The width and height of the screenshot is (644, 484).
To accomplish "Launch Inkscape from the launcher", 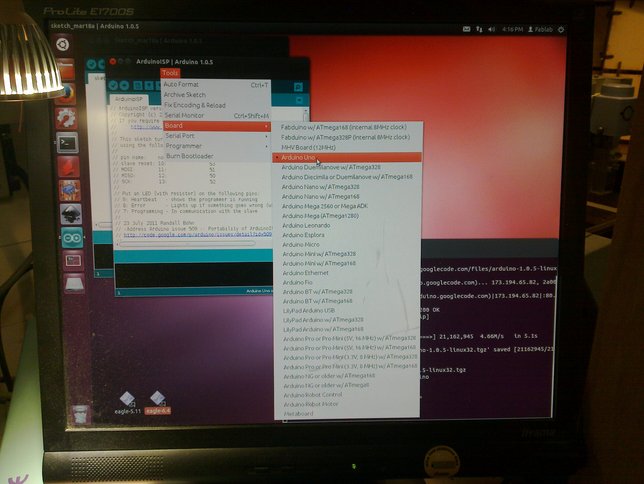I will pos(71,214).
